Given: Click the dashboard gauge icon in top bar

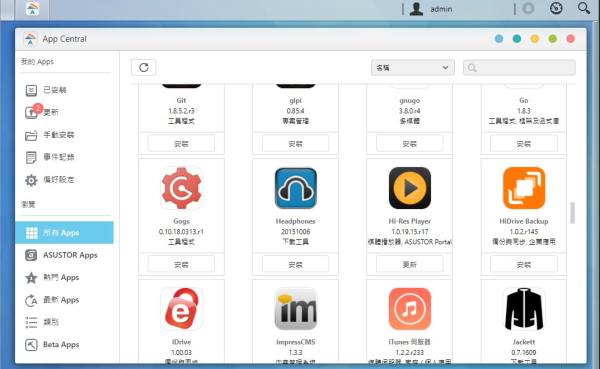Looking at the screenshot, I should (x=556, y=8).
